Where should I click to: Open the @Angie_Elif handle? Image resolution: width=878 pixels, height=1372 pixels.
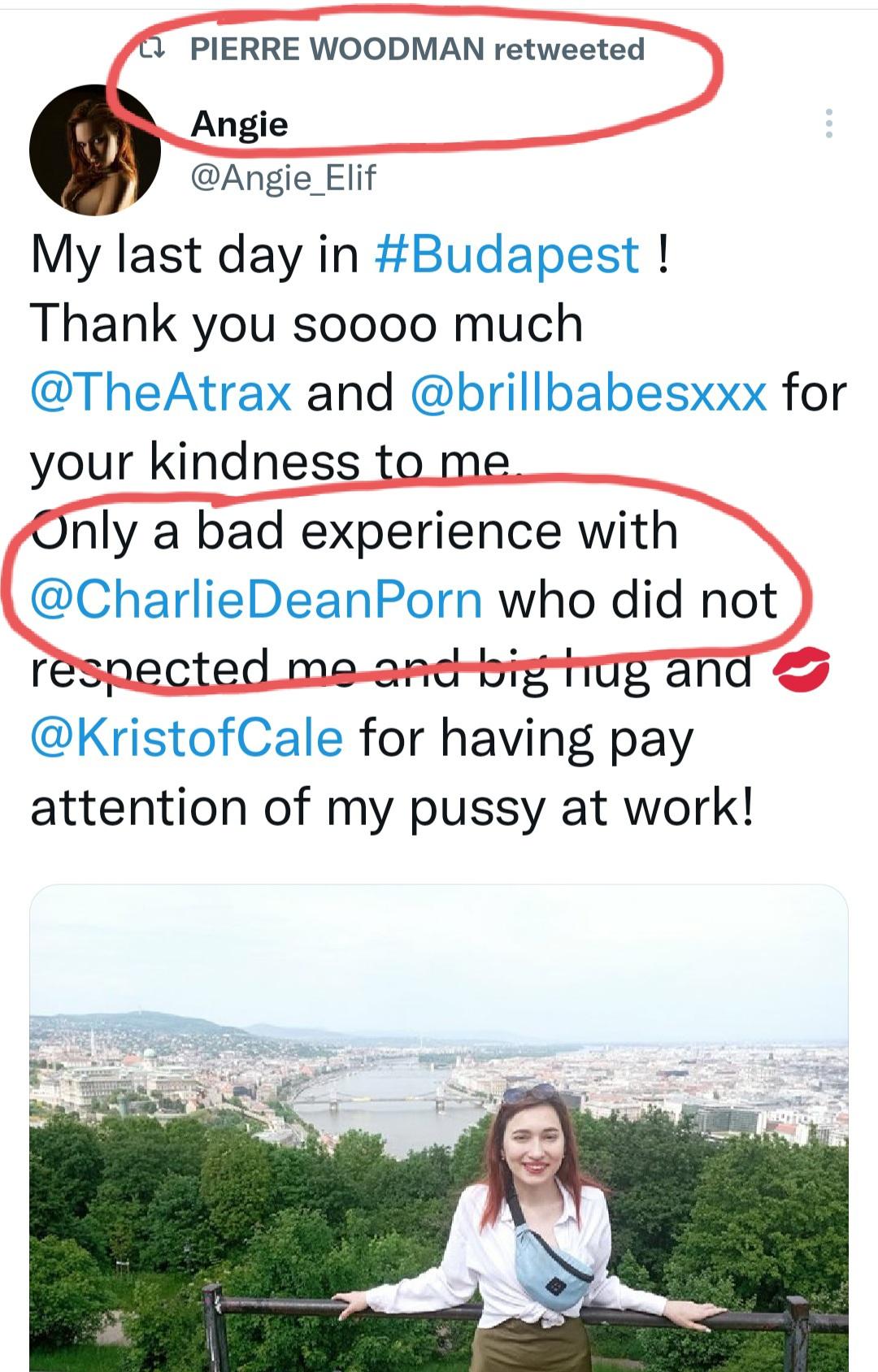pyautogui.click(x=283, y=177)
